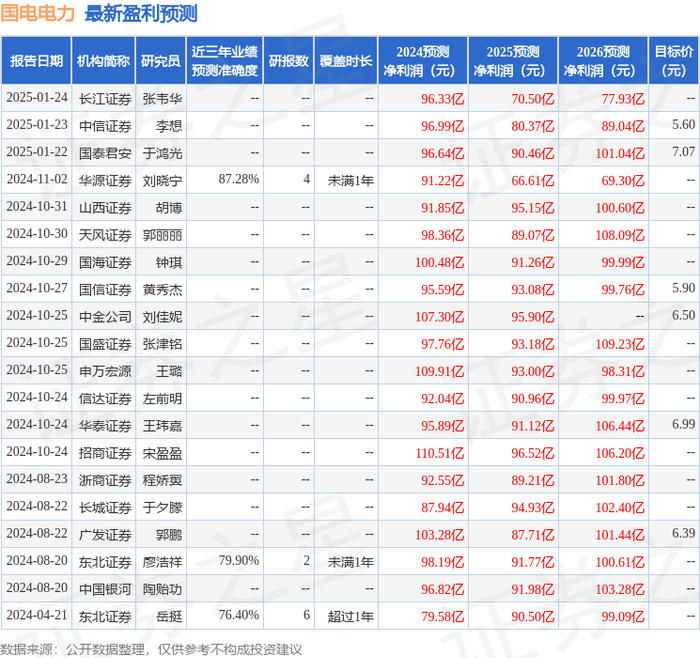The height and width of the screenshot is (658, 700).
Task: Click analyst name 廖浩祥
Action: pyautogui.click(x=162, y=562)
